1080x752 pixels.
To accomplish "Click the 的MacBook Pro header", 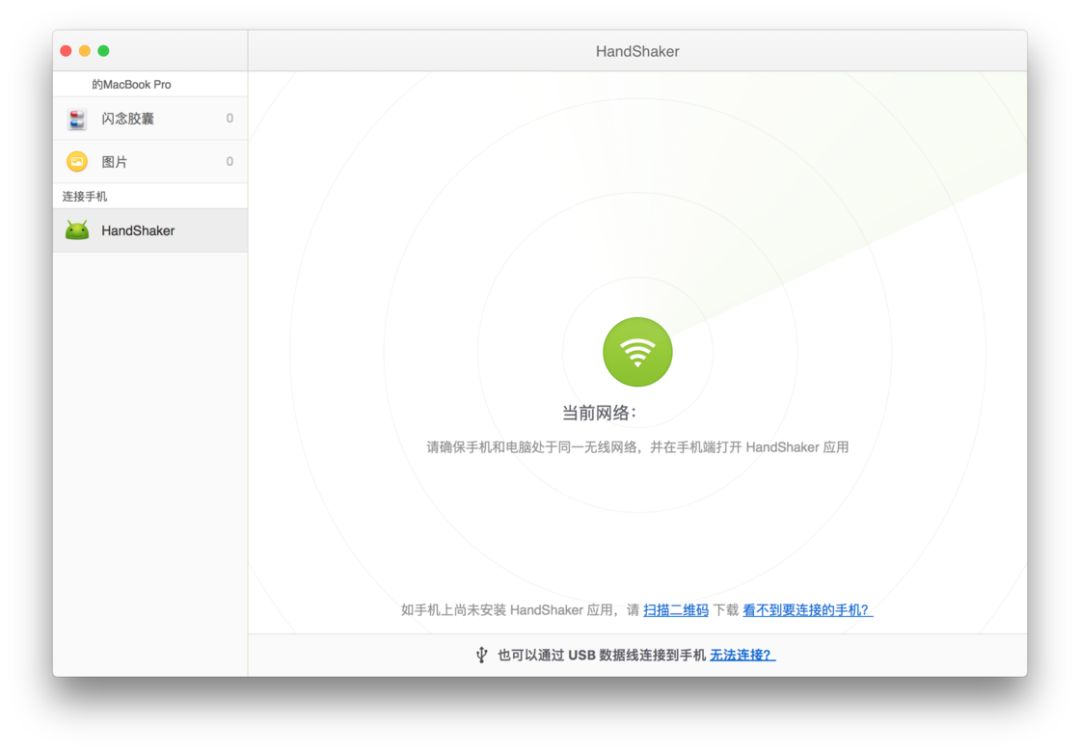I will tap(132, 85).
